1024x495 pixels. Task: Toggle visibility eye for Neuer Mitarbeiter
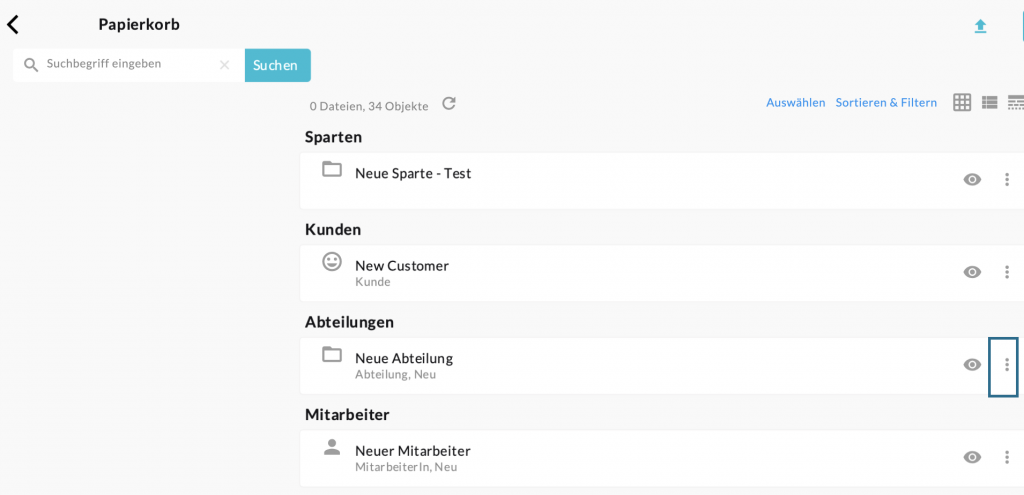pyautogui.click(x=972, y=457)
